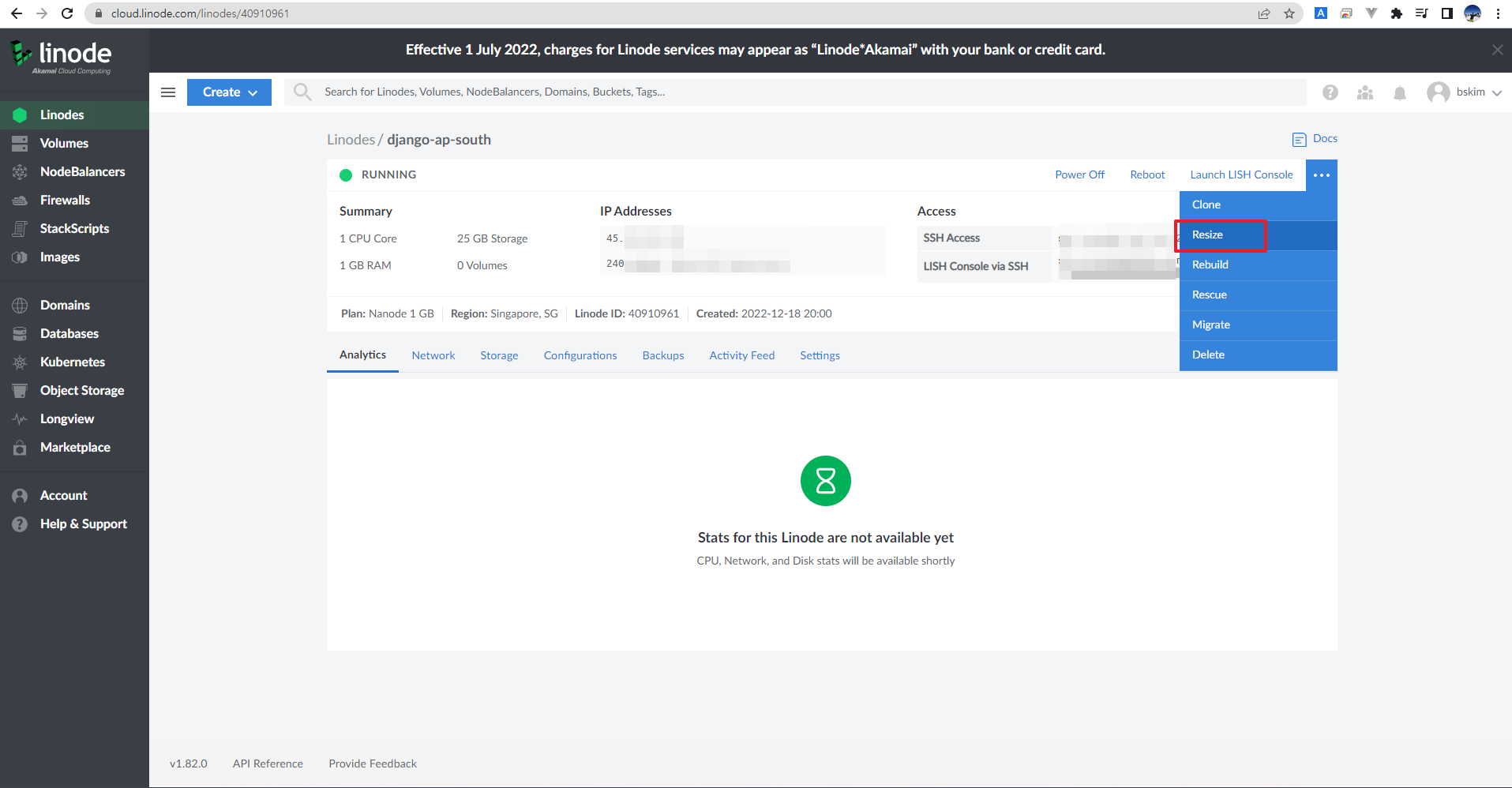1512x788 pixels.
Task: Click the RUNNING status text
Action: point(388,175)
